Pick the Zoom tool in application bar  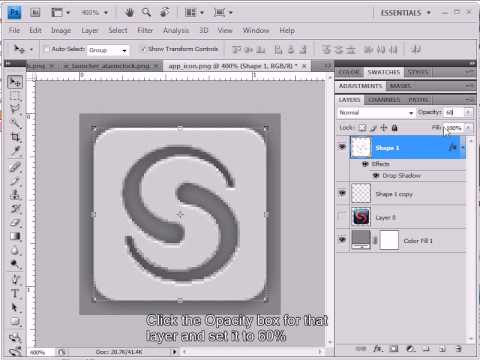146,13
